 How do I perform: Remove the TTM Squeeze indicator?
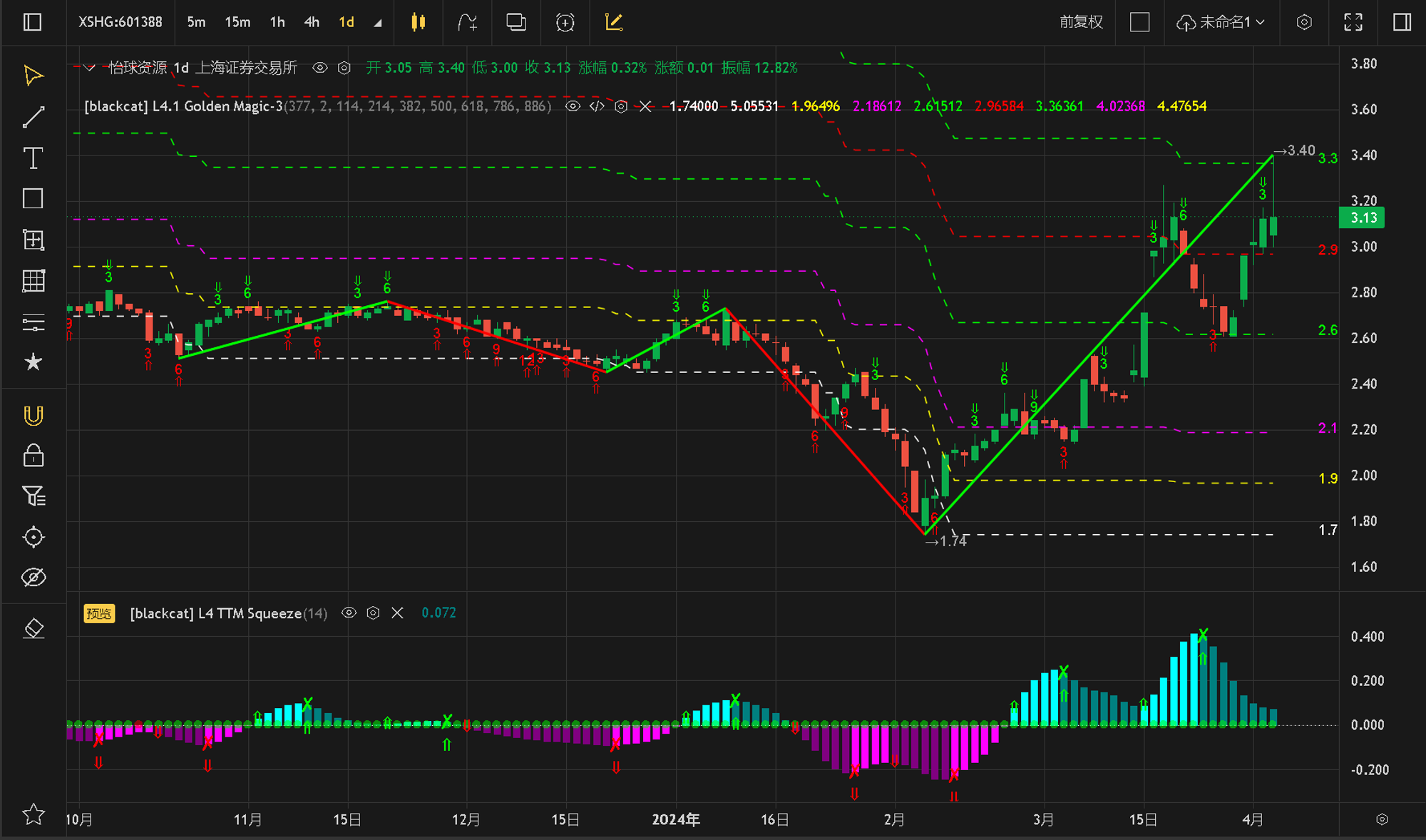[x=397, y=613]
